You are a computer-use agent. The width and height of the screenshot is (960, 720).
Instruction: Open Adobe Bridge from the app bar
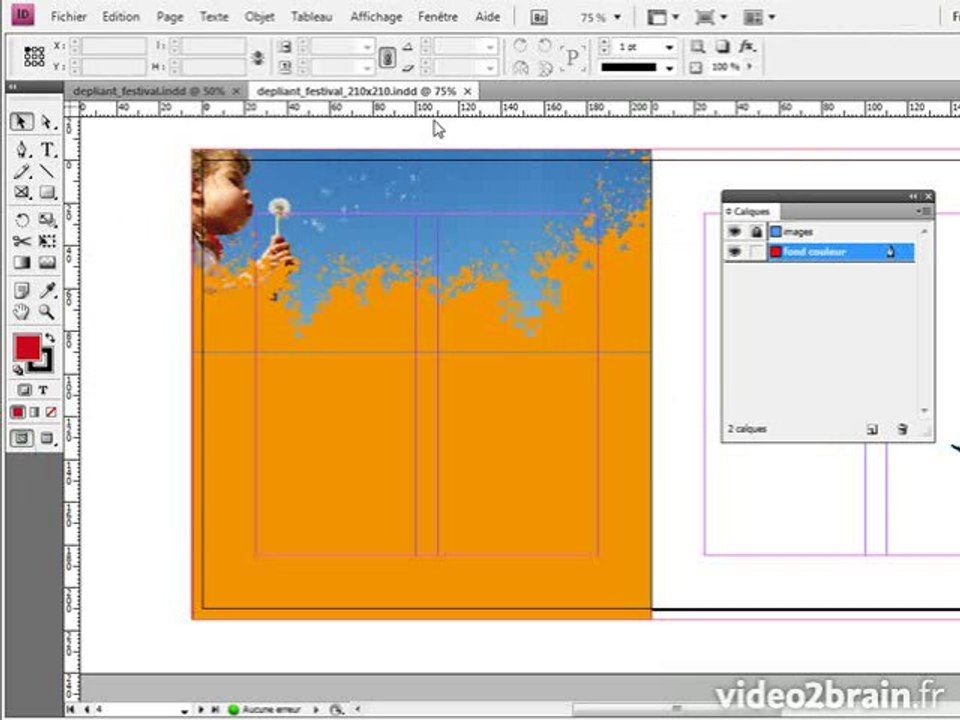point(539,17)
